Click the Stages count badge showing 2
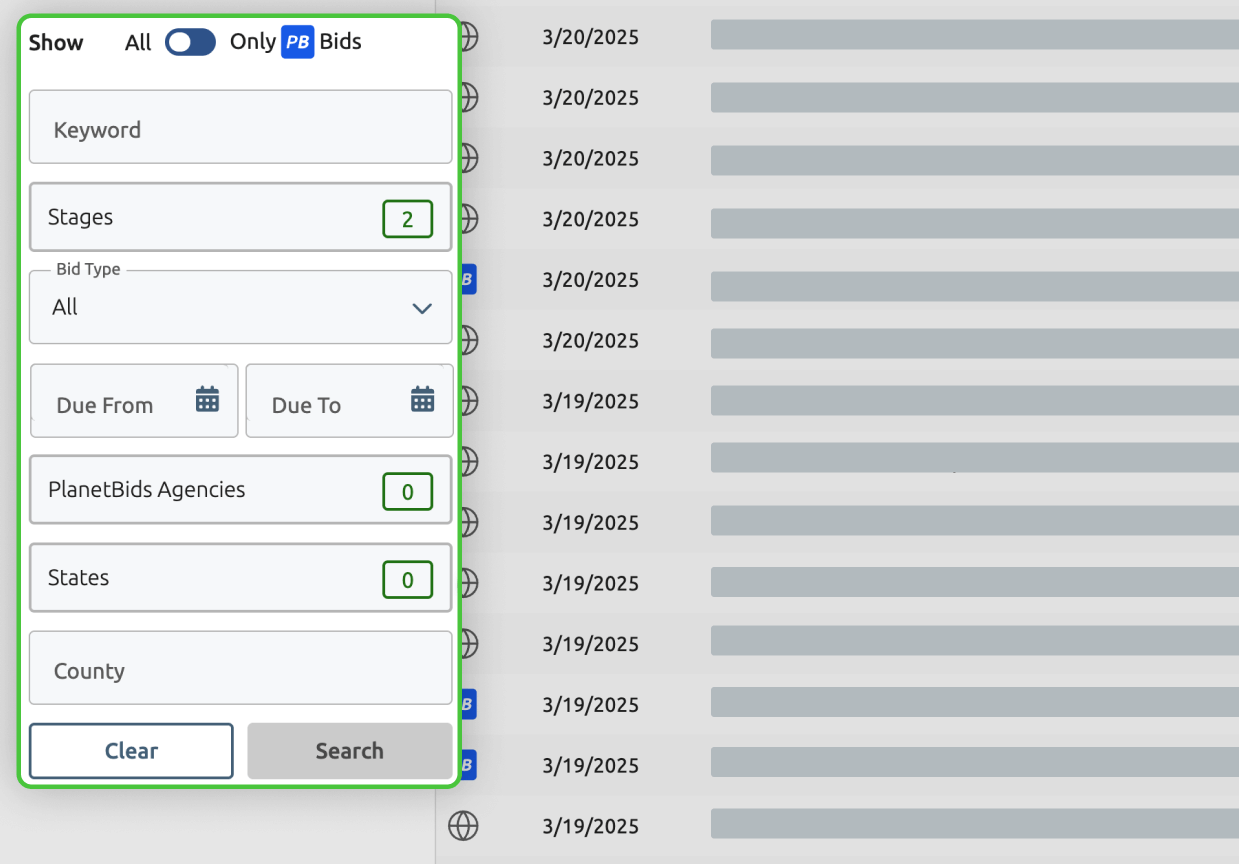The image size is (1239, 864). (x=407, y=218)
